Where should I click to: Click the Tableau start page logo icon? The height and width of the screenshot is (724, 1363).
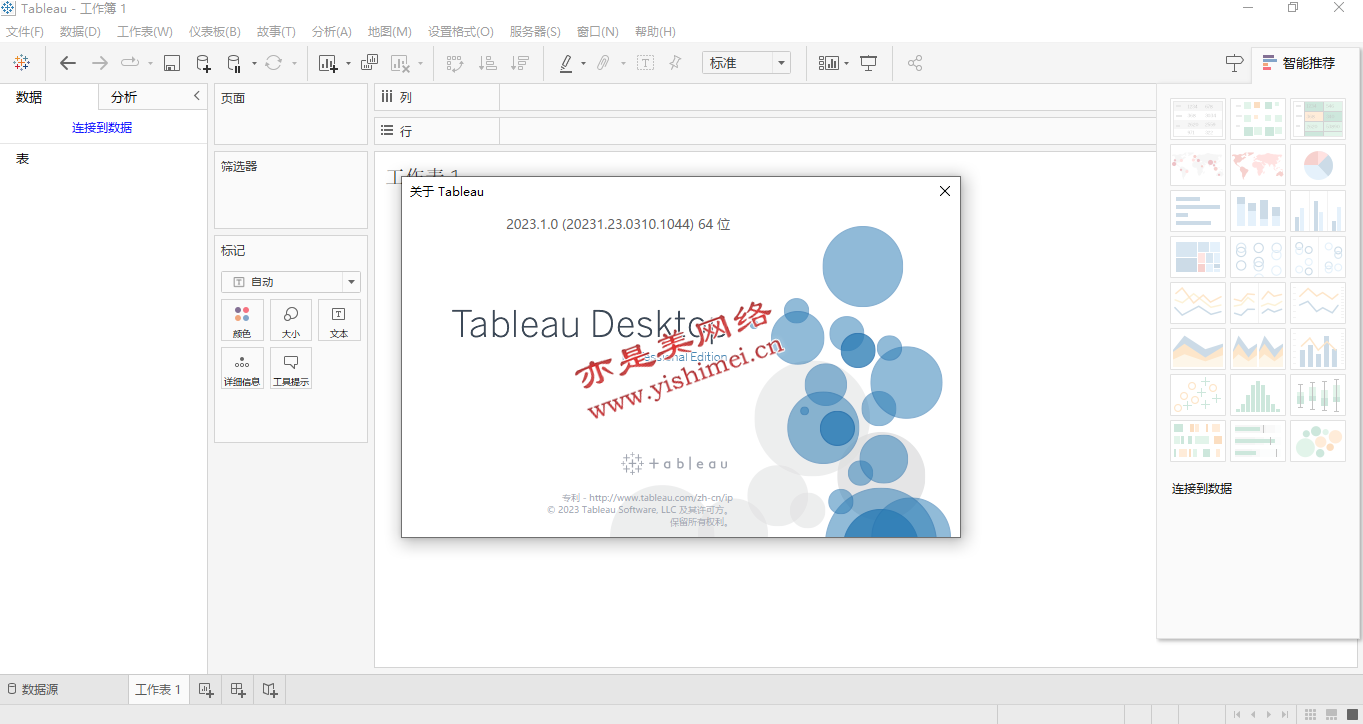[21, 63]
